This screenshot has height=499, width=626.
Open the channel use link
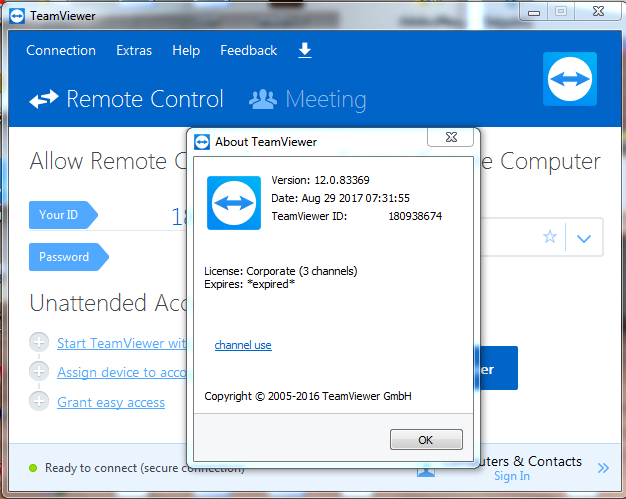pos(243,345)
